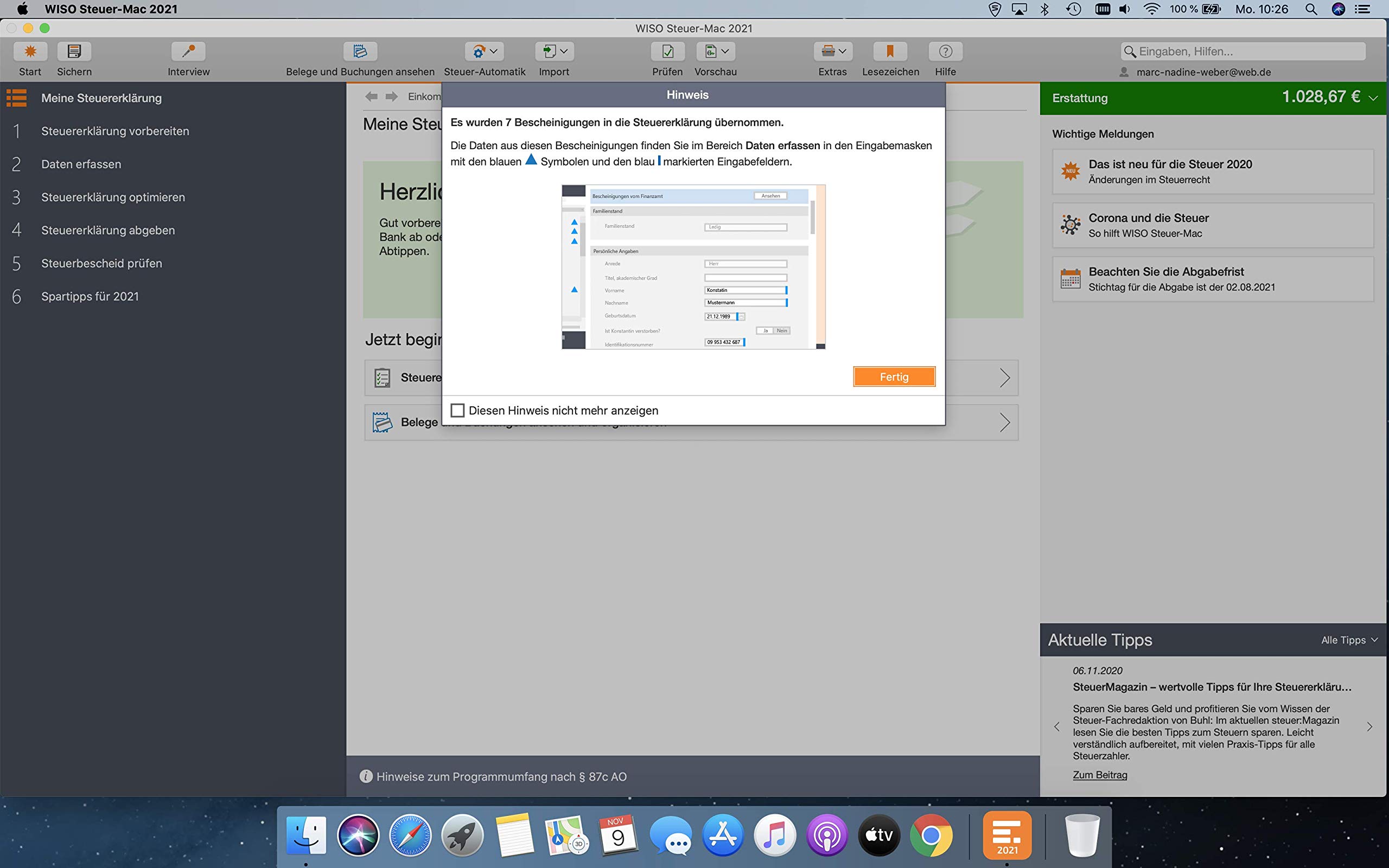Select 'Steuererklärung vorbereiten' in sidebar

pos(115,131)
